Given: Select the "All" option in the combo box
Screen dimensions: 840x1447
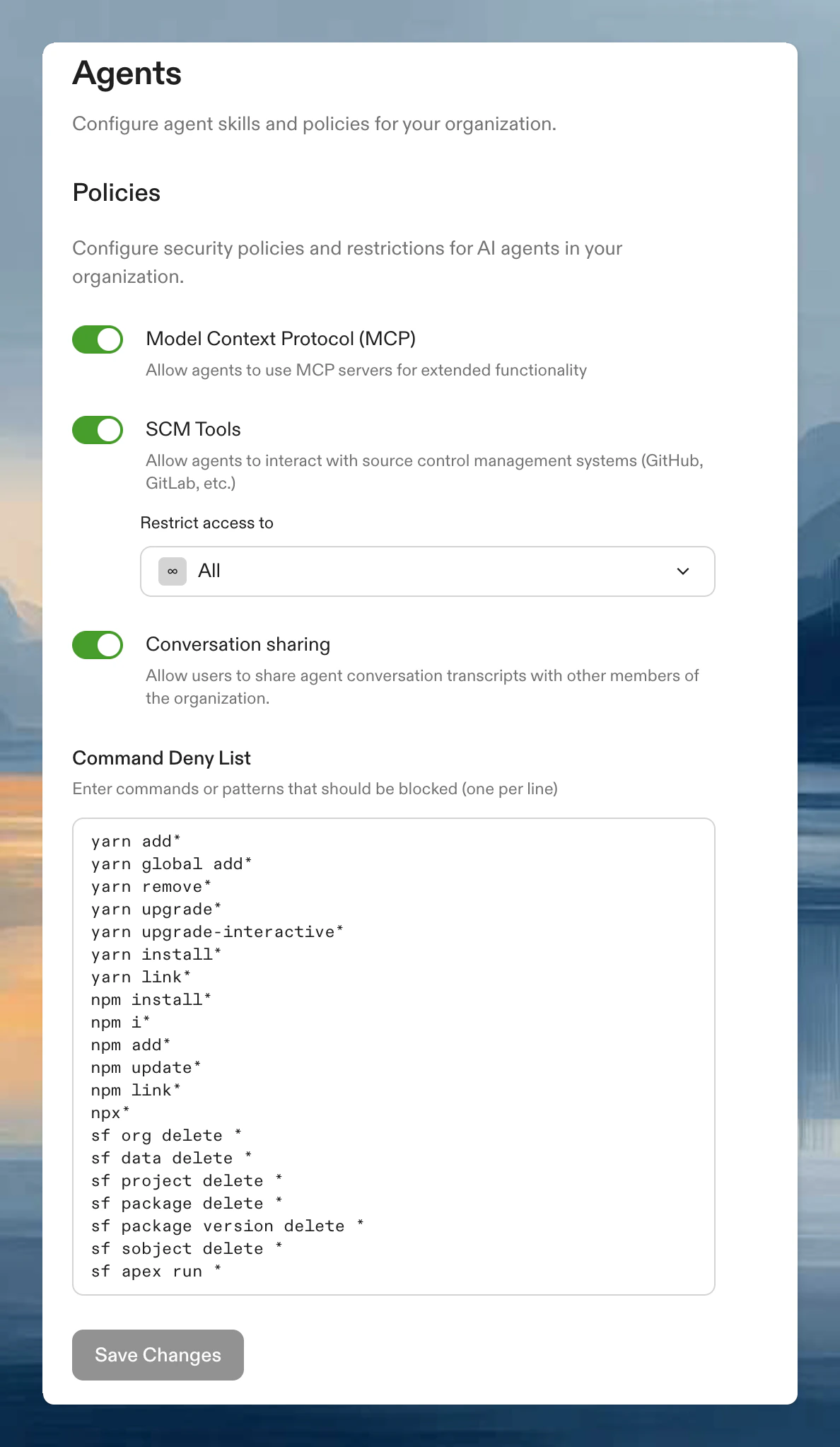Looking at the screenshot, I should [209, 571].
